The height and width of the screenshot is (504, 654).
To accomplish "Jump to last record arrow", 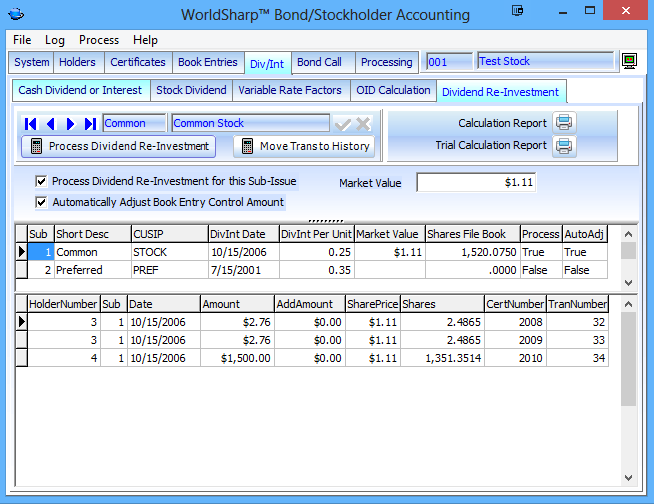I will [90, 124].
